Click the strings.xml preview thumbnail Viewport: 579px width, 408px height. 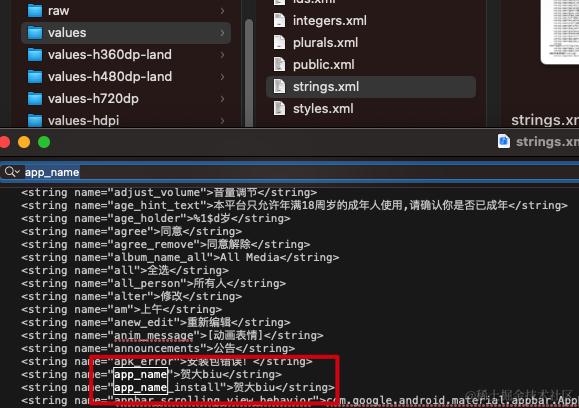coord(560,31)
